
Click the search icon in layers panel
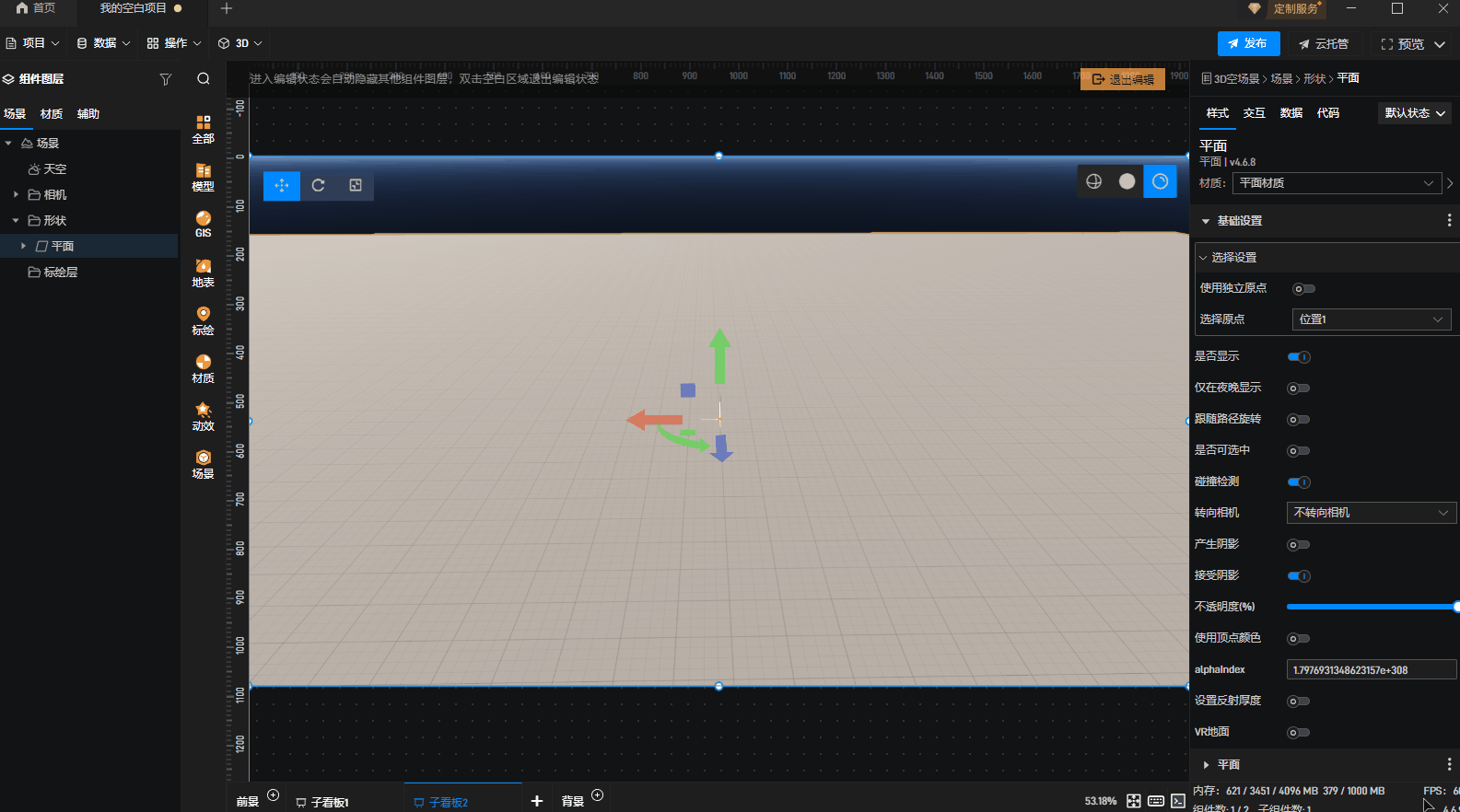point(204,79)
